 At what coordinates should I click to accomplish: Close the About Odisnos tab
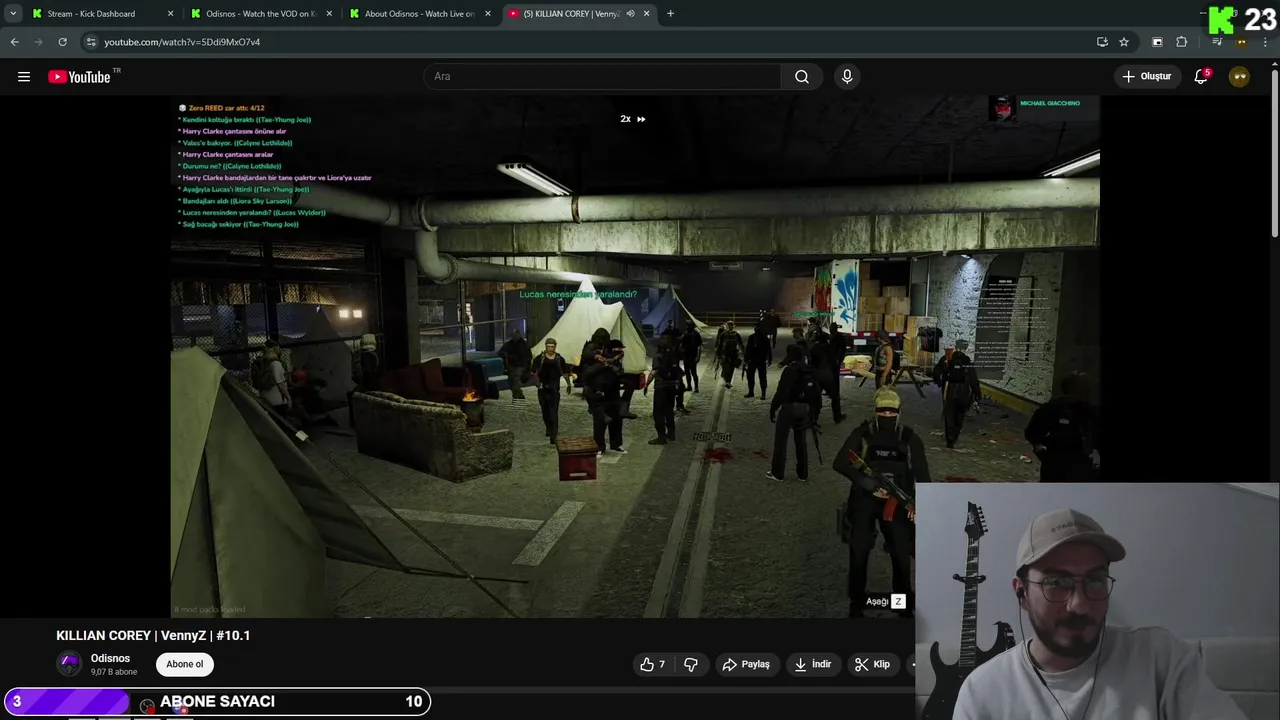[488, 14]
